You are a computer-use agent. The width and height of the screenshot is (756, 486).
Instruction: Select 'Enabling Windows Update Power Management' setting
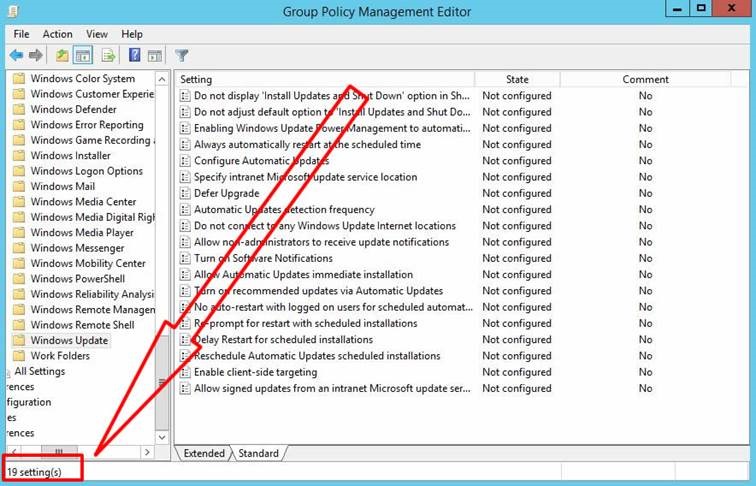pos(332,128)
